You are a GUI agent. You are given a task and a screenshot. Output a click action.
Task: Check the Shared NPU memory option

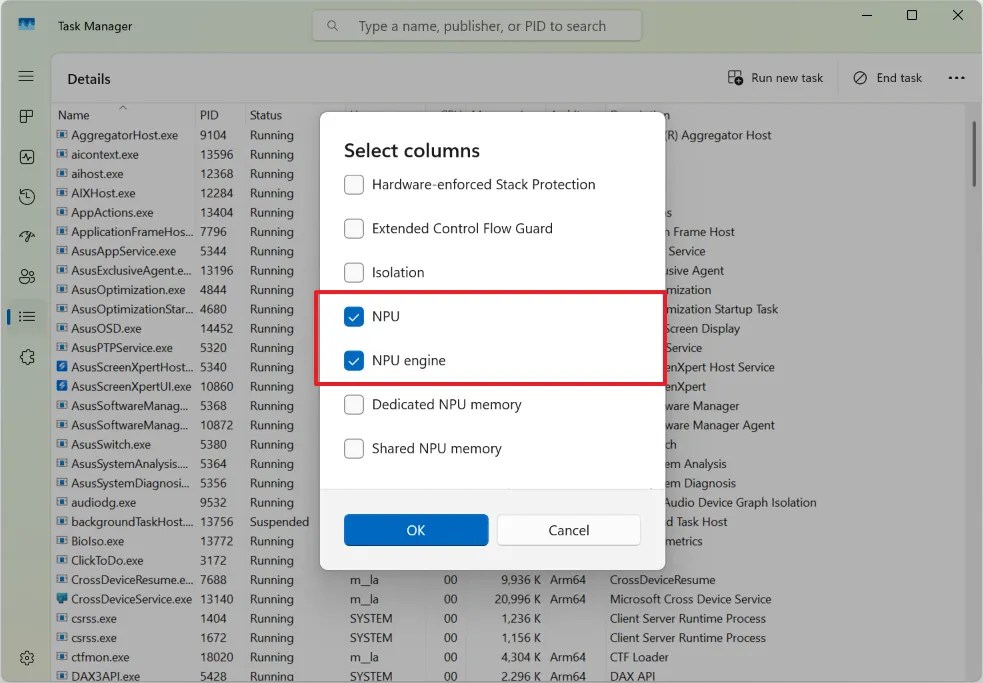point(354,449)
